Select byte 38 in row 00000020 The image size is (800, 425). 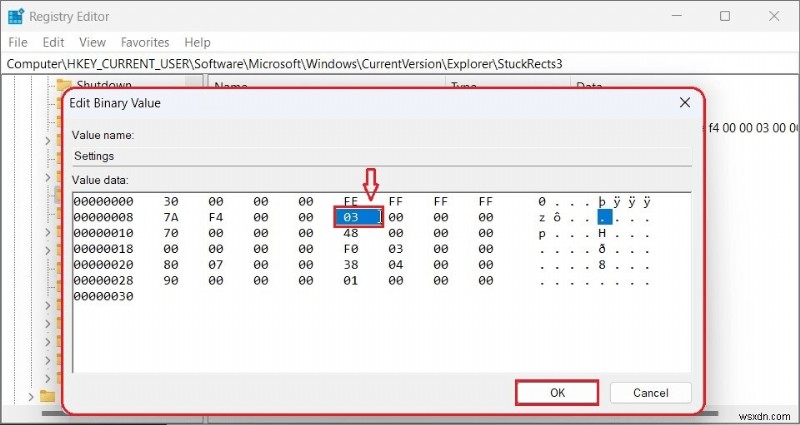pos(351,265)
